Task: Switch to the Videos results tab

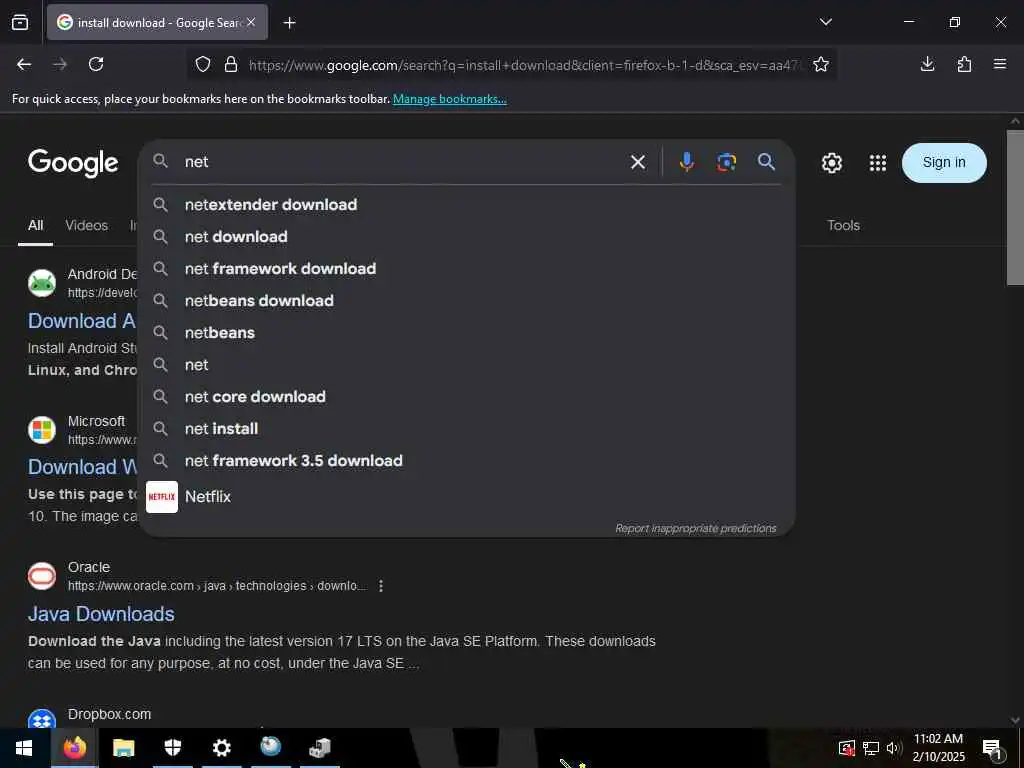Action: pyautogui.click(x=86, y=225)
